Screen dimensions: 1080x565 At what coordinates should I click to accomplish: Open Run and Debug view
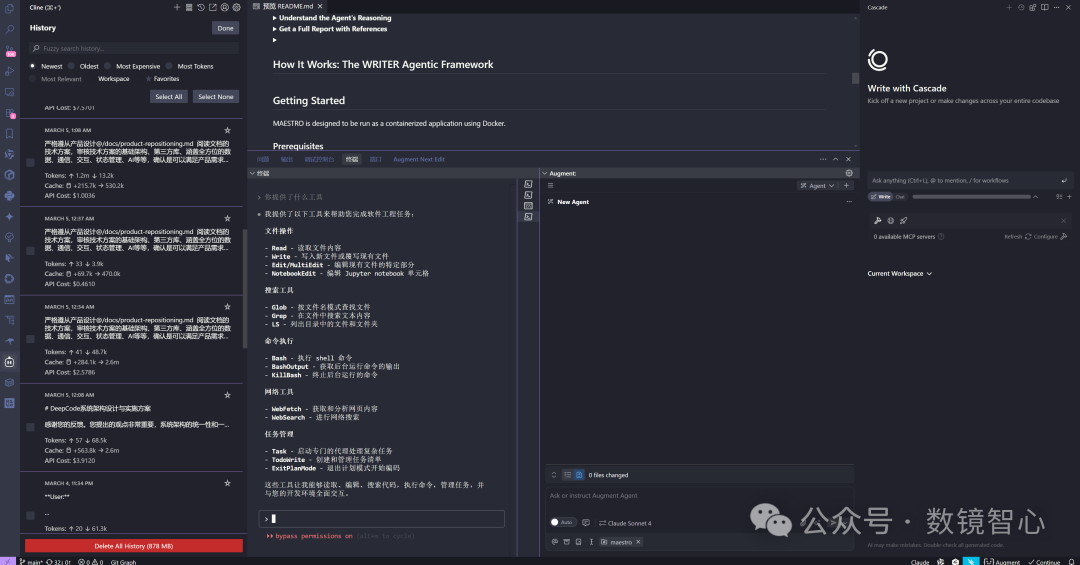(10, 71)
